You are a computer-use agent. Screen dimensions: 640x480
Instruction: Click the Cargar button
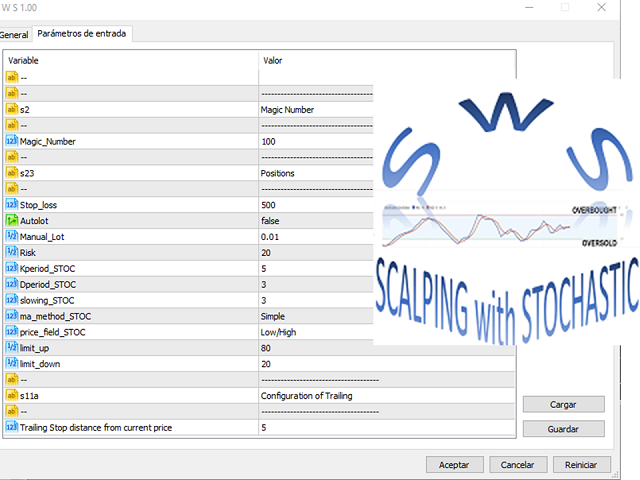563,404
